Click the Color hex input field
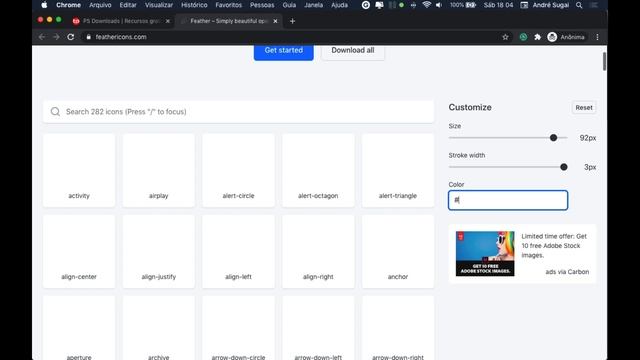 click(x=508, y=200)
